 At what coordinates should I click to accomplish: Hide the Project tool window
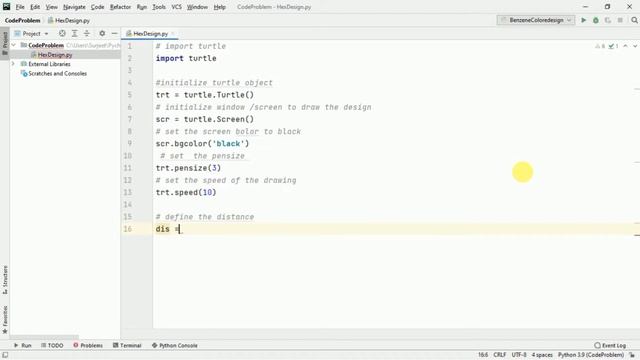[x=115, y=33]
